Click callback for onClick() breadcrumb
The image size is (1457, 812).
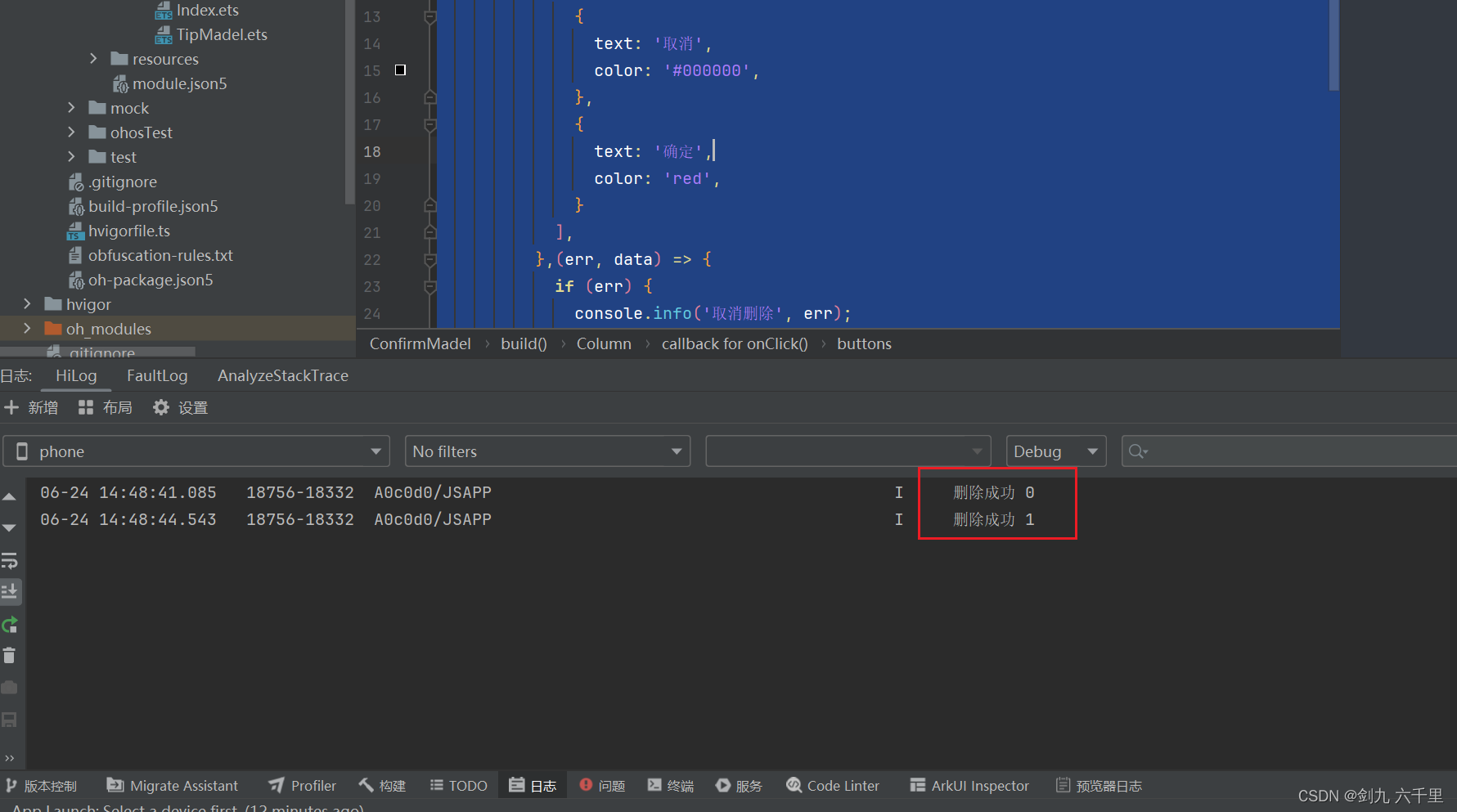[735, 343]
